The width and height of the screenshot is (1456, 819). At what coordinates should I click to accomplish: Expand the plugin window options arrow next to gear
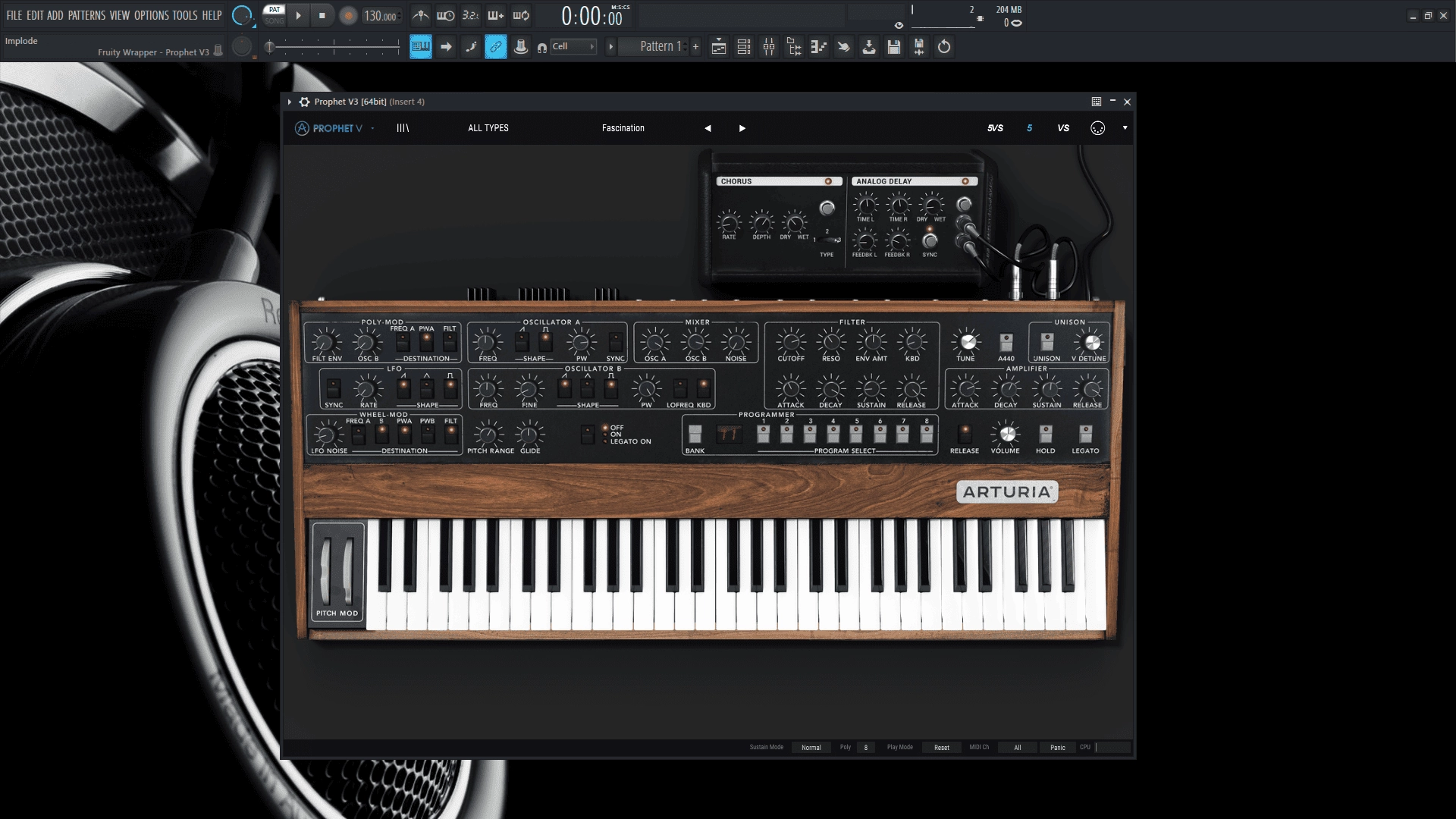click(x=290, y=102)
